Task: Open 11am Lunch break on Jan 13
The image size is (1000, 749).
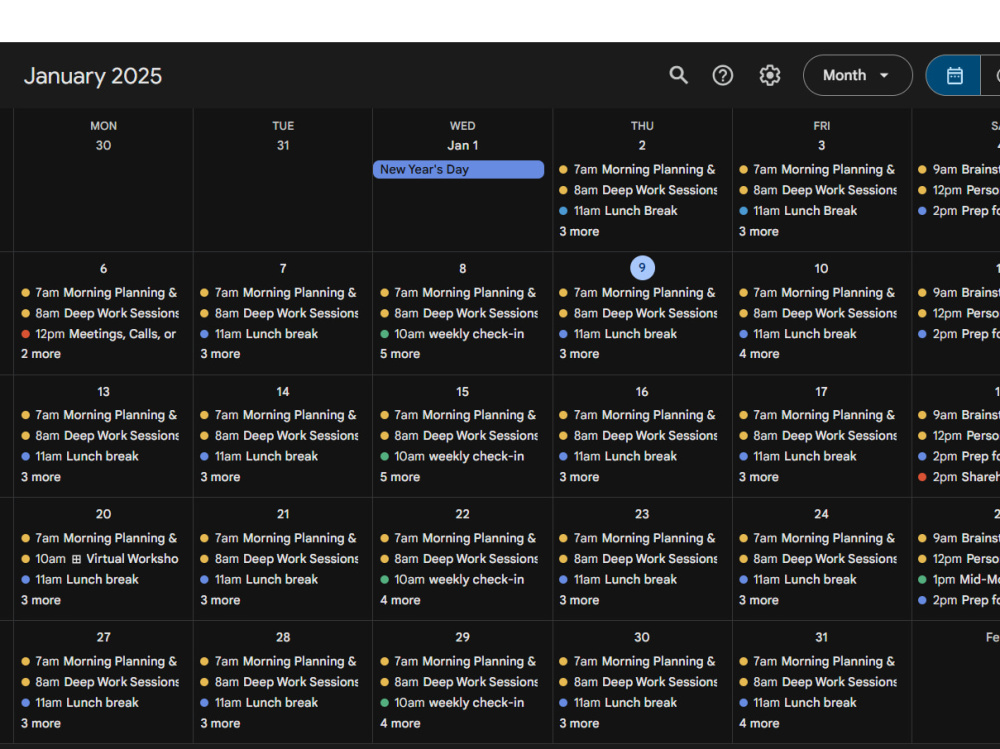Action: 99,456
